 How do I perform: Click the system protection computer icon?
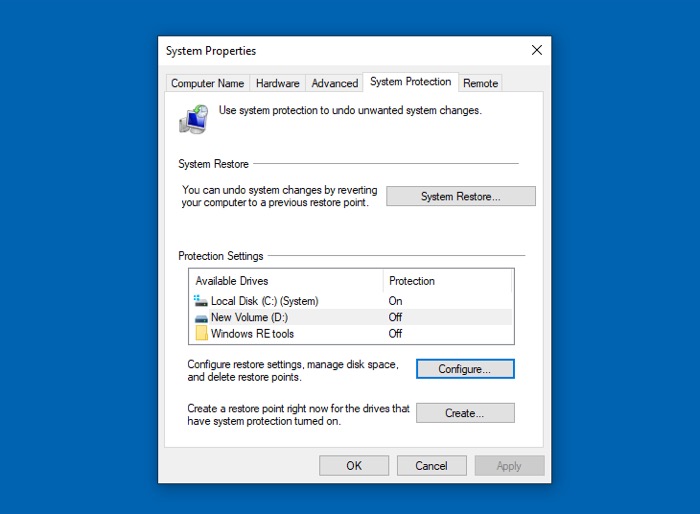[x=194, y=119]
